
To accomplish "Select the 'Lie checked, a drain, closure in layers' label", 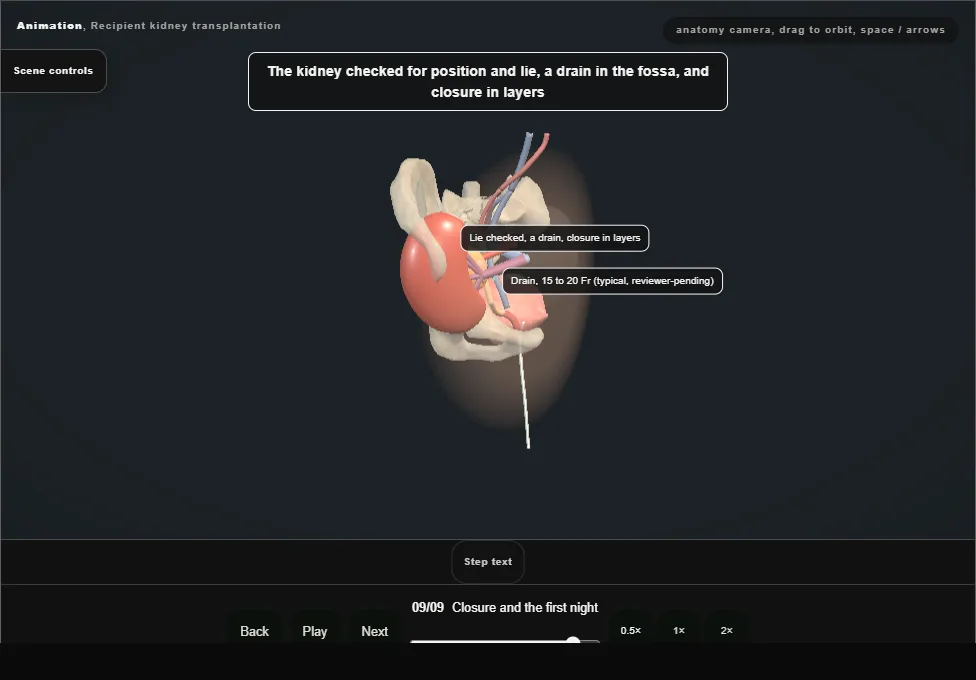I will (x=555, y=238).
